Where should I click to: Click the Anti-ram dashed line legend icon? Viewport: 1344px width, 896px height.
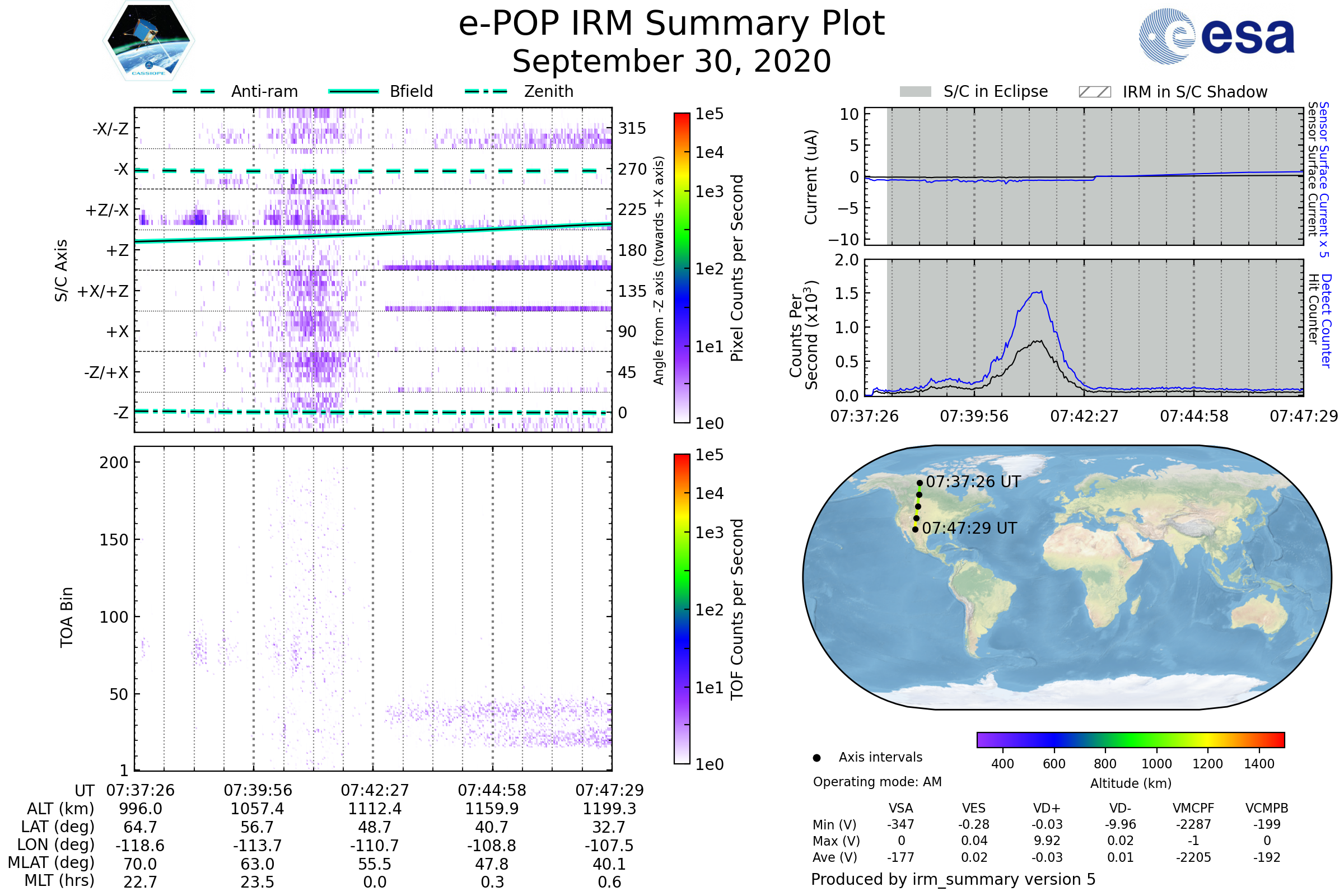[194, 91]
